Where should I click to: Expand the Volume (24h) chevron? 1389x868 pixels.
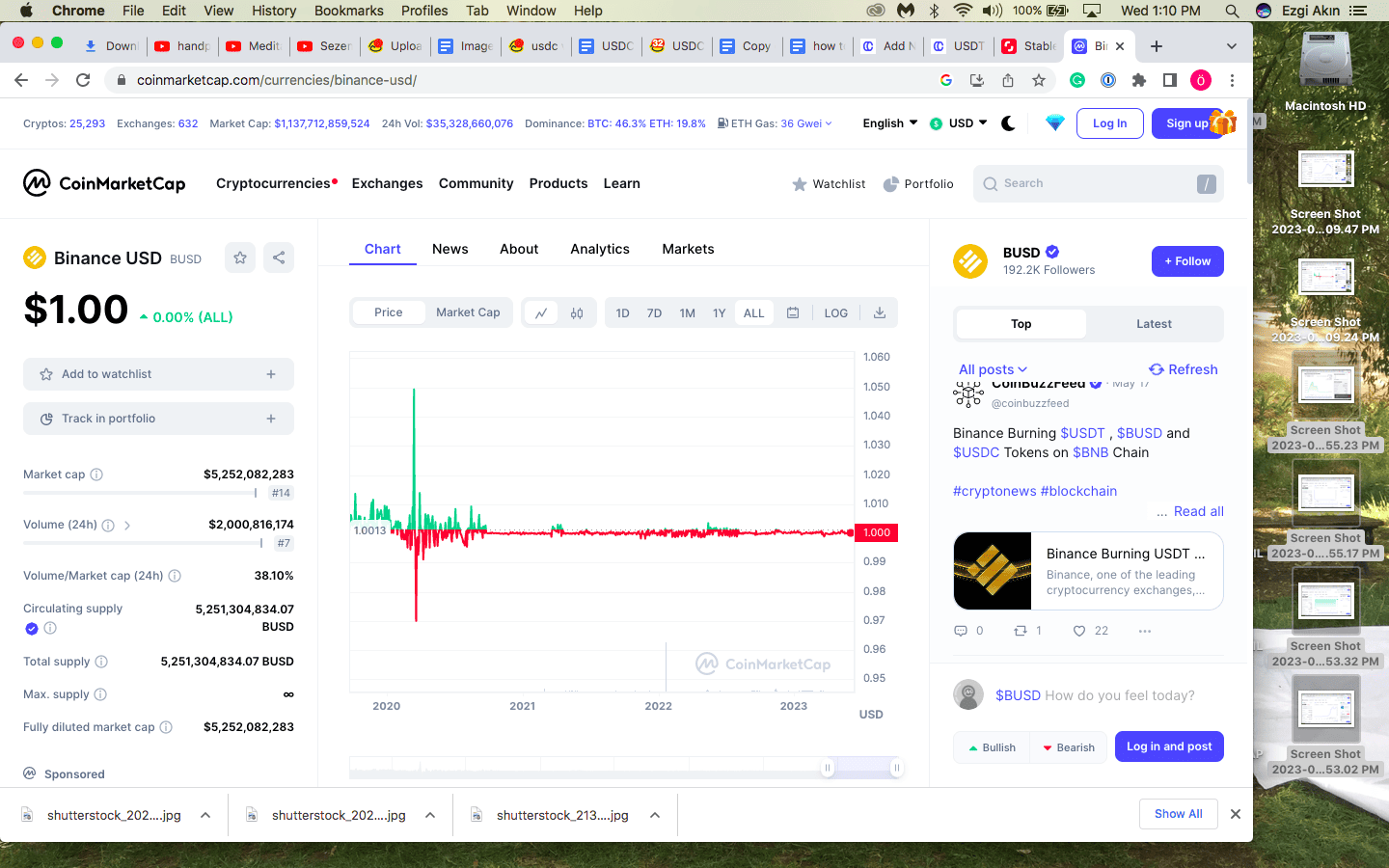point(127,526)
